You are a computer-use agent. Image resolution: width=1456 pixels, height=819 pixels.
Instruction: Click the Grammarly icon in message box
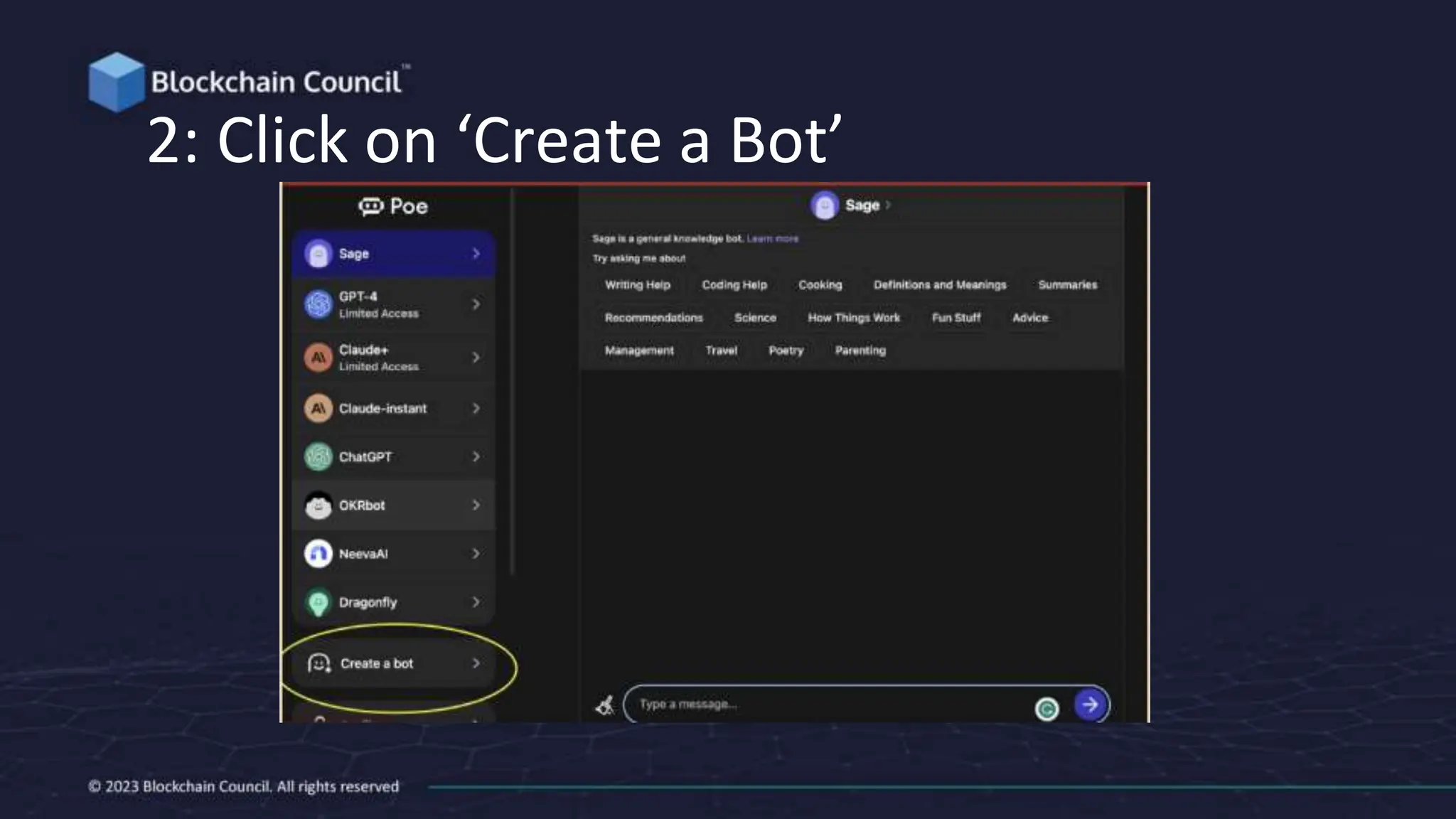pyautogui.click(x=1046, y=708)
